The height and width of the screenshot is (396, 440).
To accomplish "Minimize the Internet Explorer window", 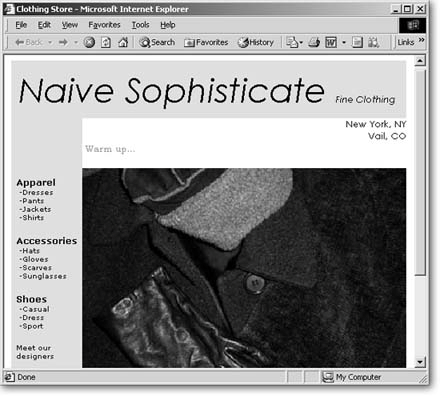I will (395, 9).
